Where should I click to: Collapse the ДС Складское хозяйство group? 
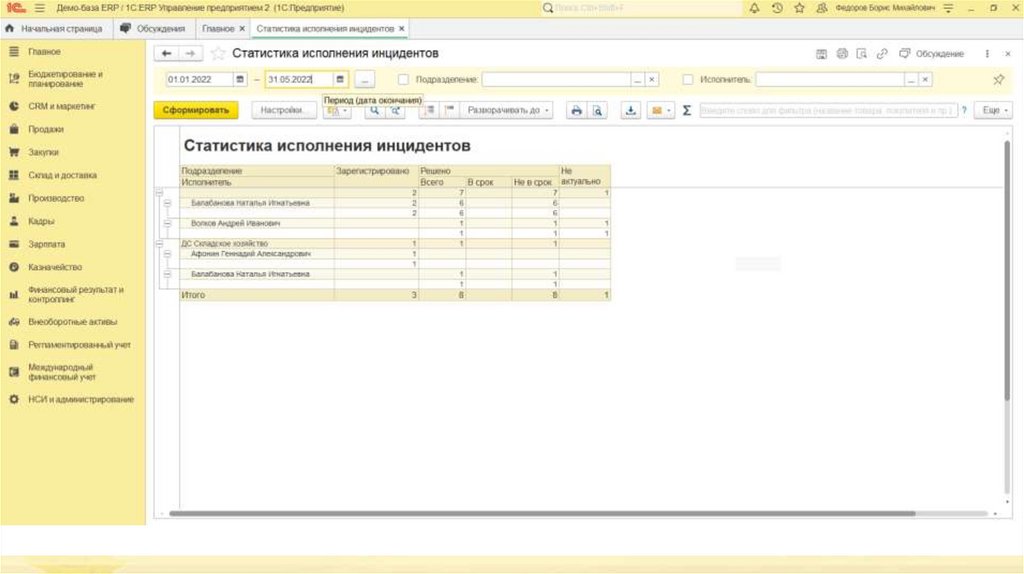pos(158,243)
